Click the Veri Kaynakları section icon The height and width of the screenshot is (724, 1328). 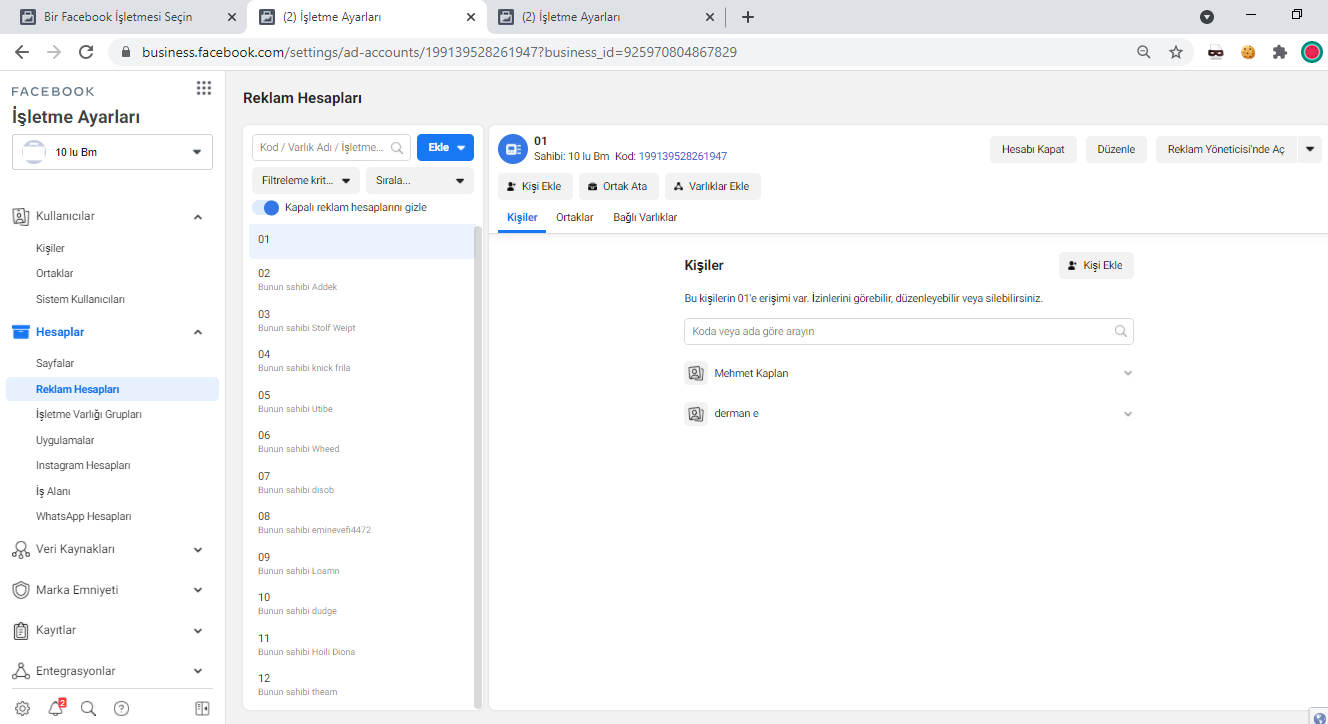20,549
